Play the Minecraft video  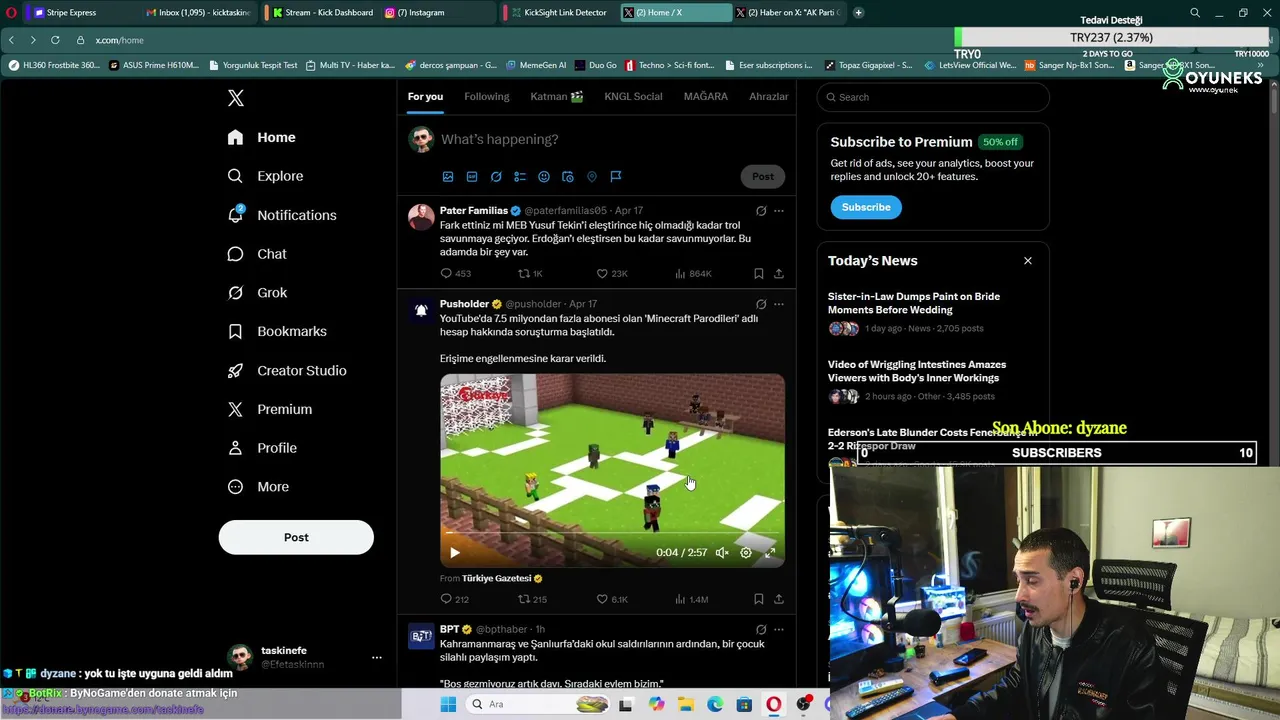click(x=455, y=553)
